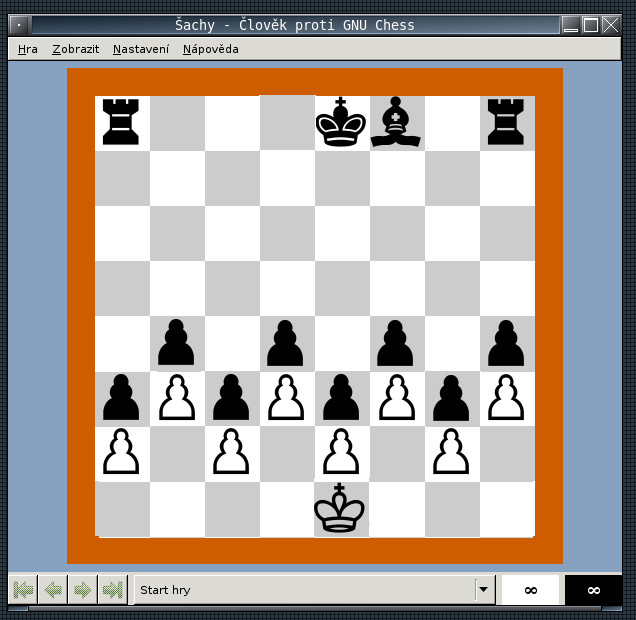The image size is (636, 620).
Task: Maximize the Šachy window
Action: (x=591, y=25)
